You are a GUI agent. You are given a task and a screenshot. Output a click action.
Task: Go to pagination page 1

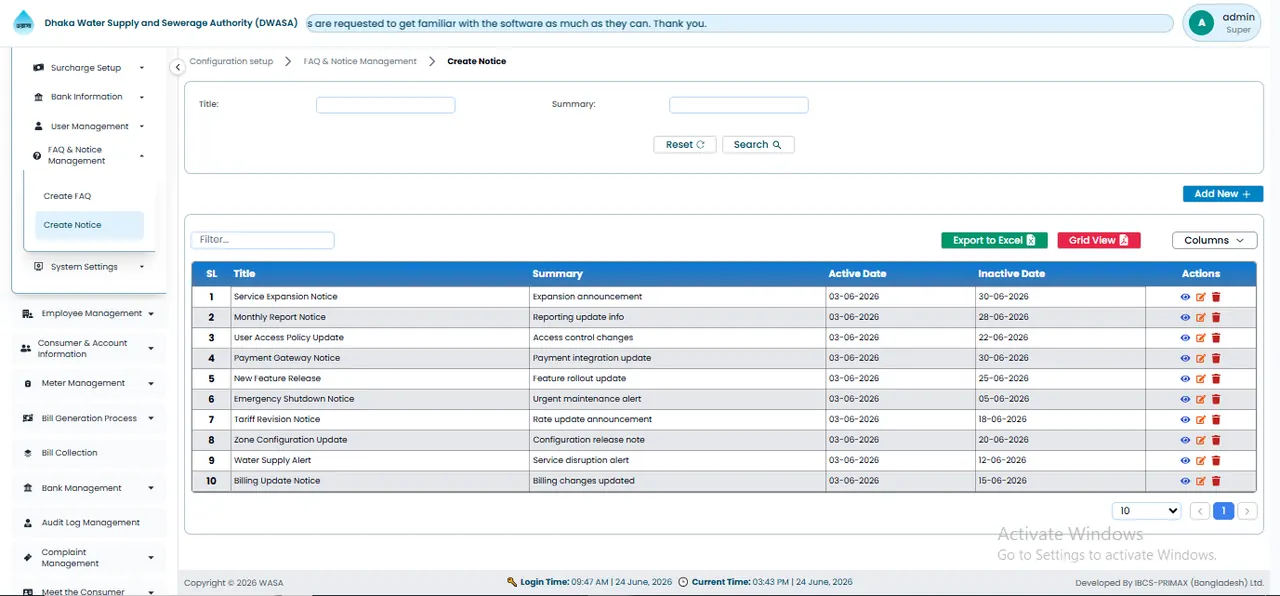1223,511
